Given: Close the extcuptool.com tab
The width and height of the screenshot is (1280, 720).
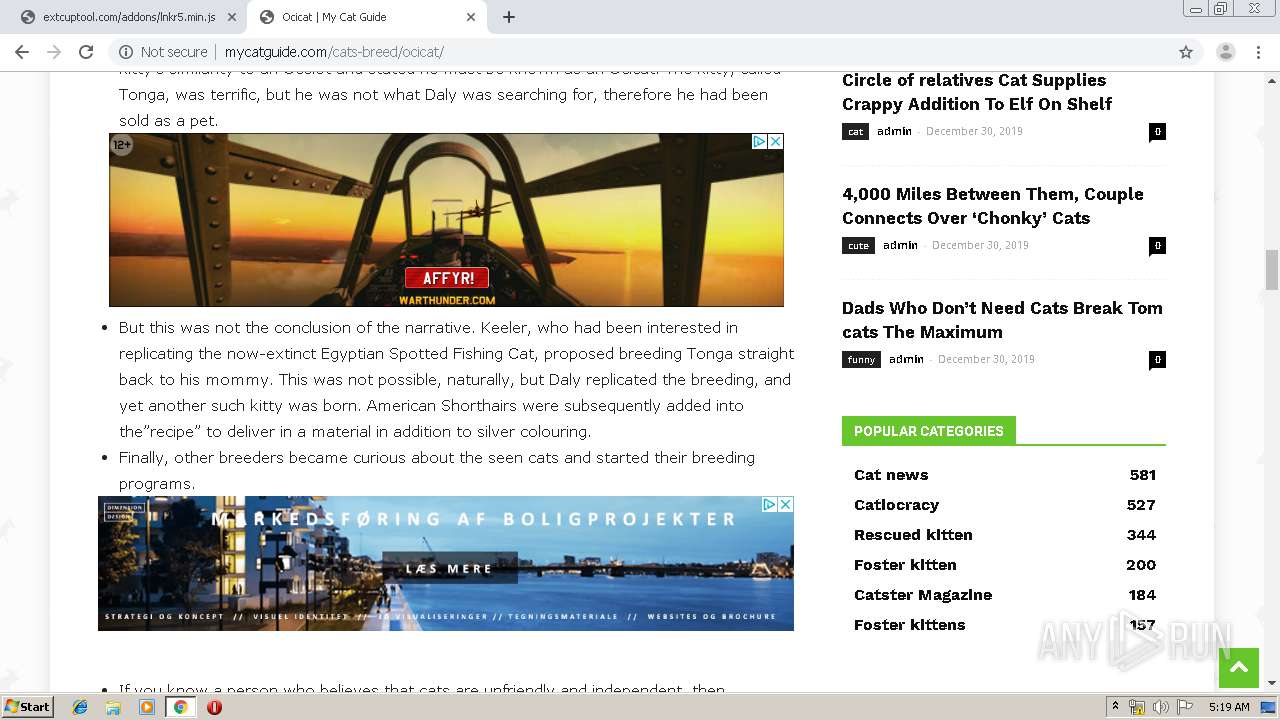Looking at the screenshot, I should coord(231,17).
